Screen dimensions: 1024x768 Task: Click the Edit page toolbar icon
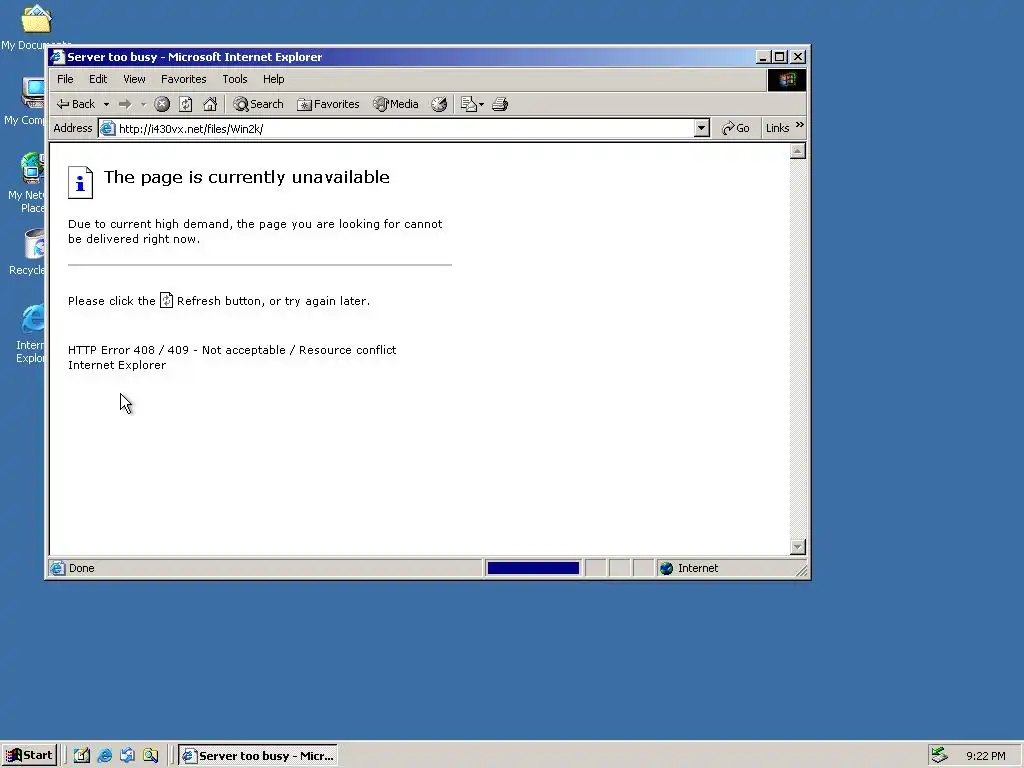(468, 104)
